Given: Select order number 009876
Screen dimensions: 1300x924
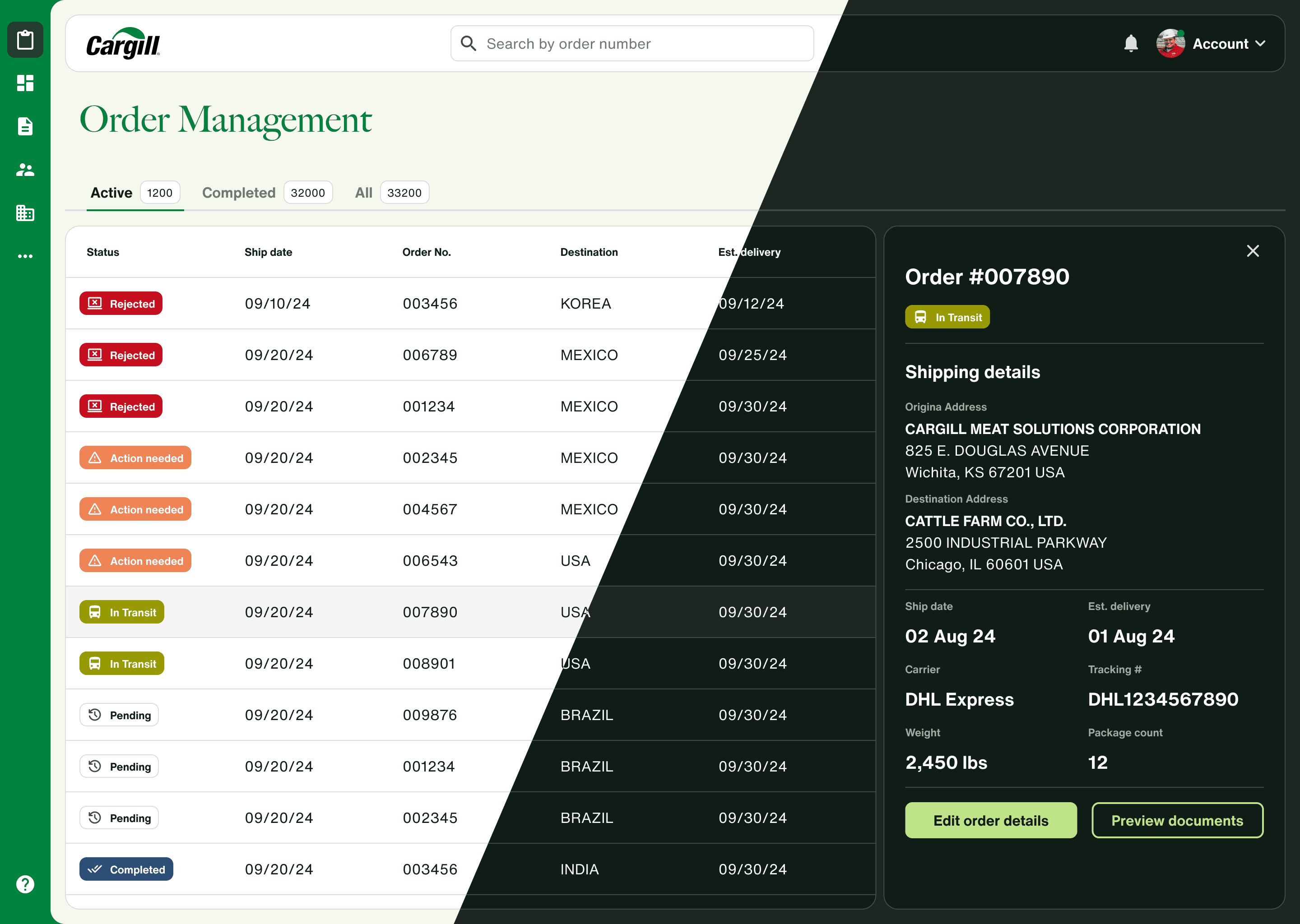Looking at the screenshot, I should [x=430, y=715].
